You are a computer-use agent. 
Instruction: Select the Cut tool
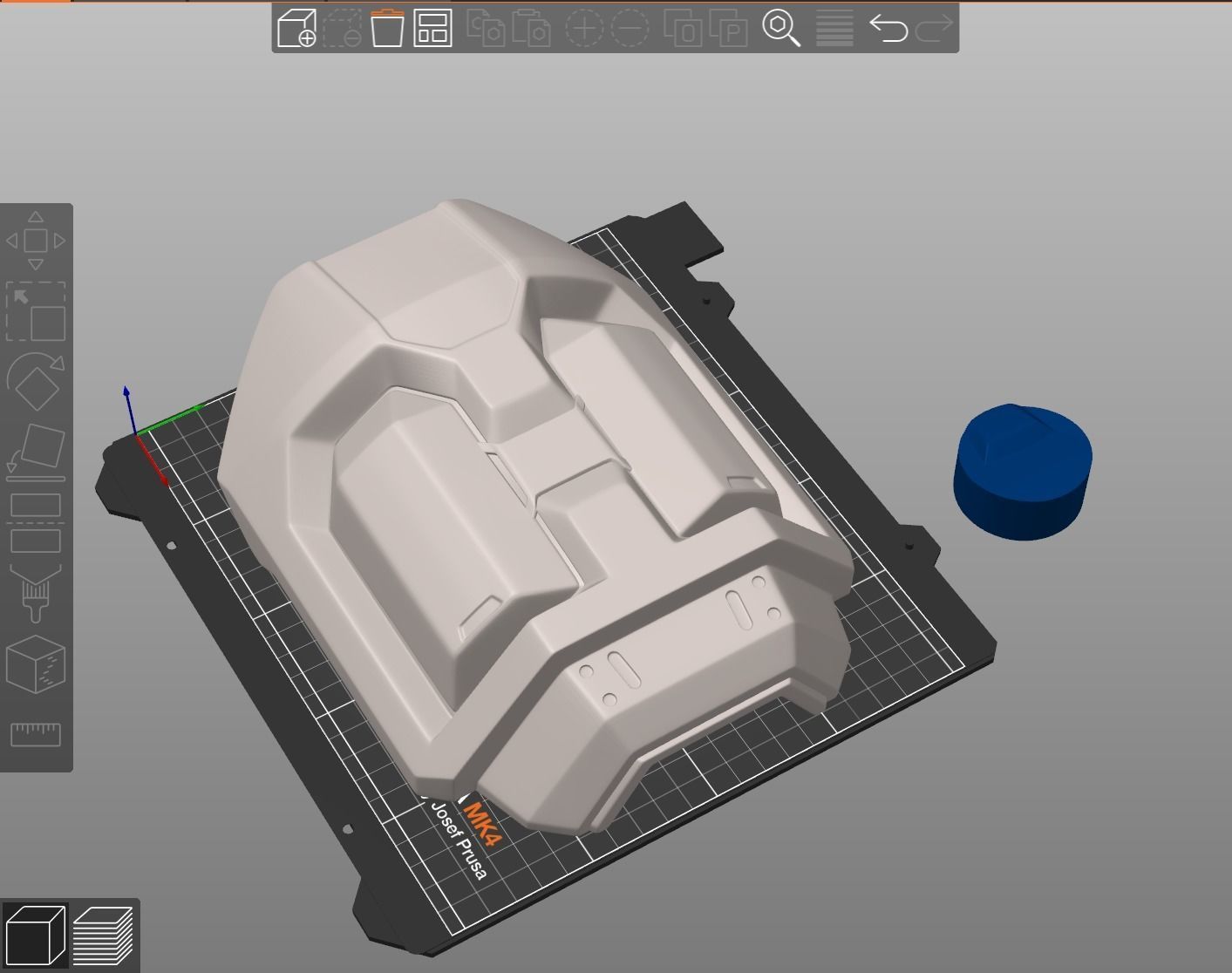click(36, 523)
